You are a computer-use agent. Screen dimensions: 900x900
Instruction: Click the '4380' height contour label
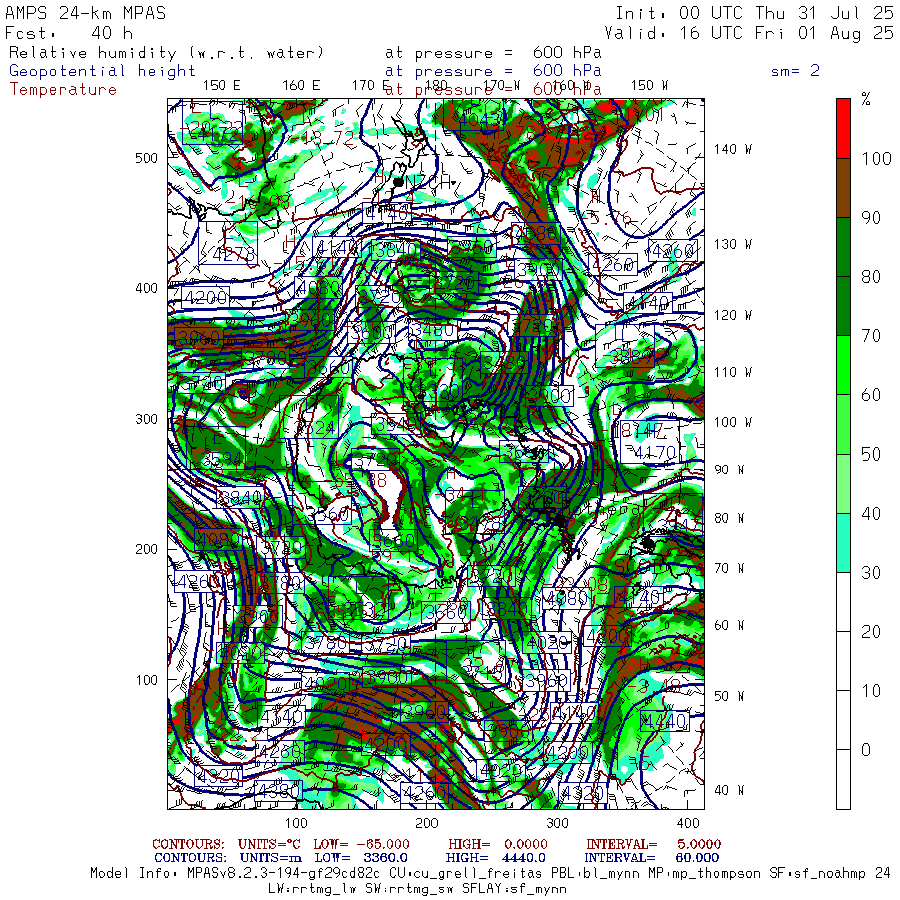click(x=278, y=791)
